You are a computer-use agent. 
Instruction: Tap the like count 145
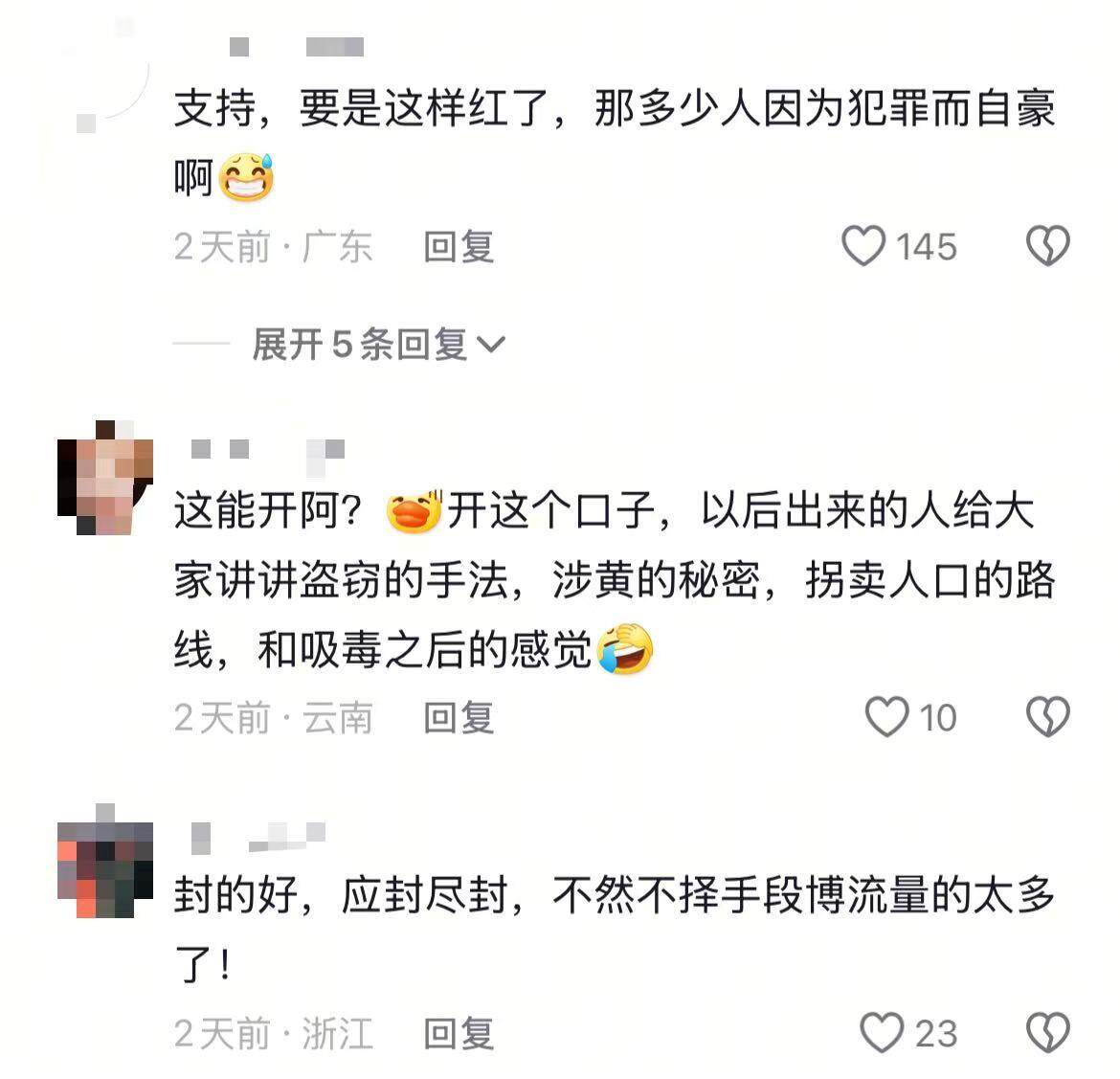click(927, 247)
